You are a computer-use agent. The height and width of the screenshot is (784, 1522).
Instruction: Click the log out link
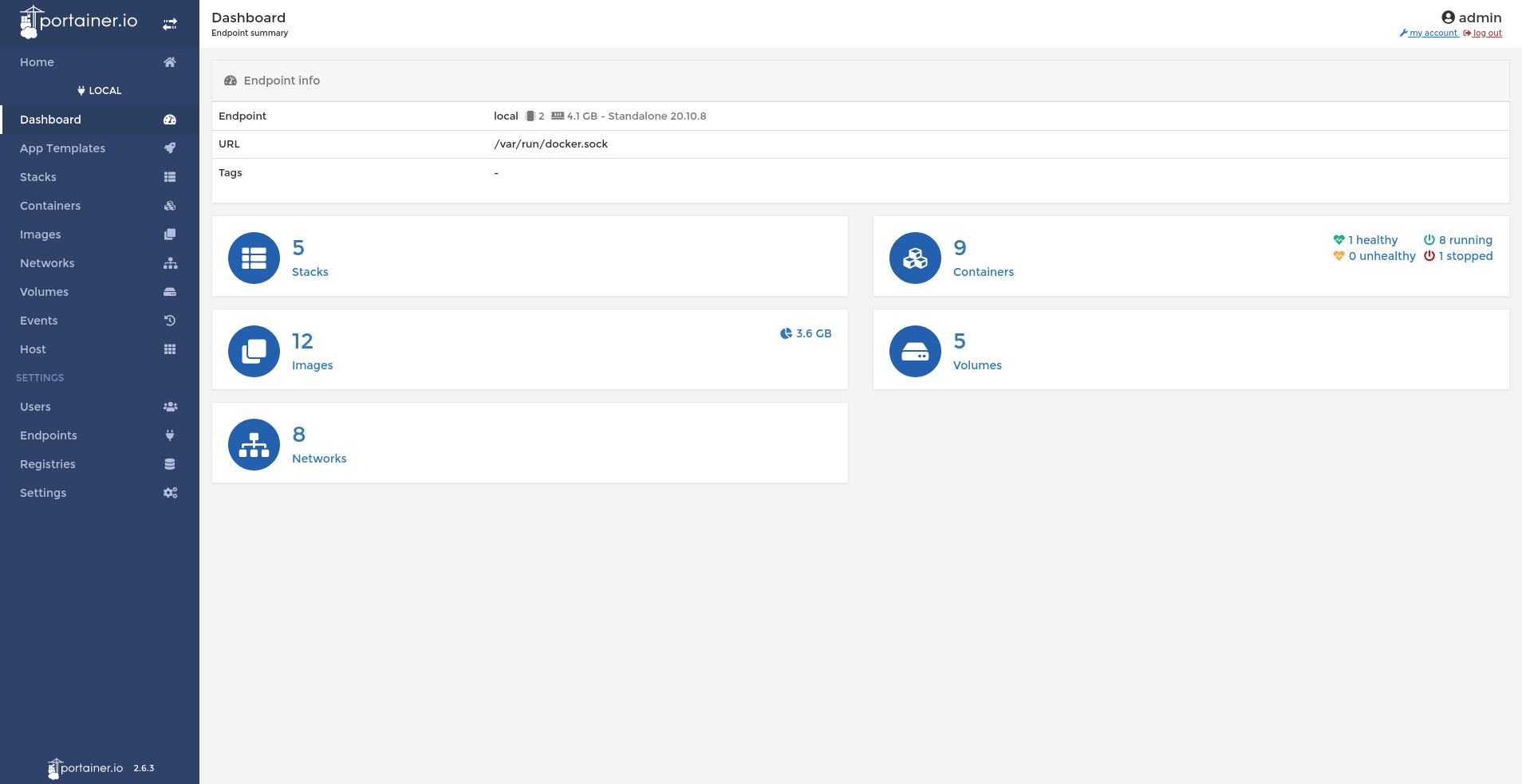pyautogui.click(x=1482, y=33)
